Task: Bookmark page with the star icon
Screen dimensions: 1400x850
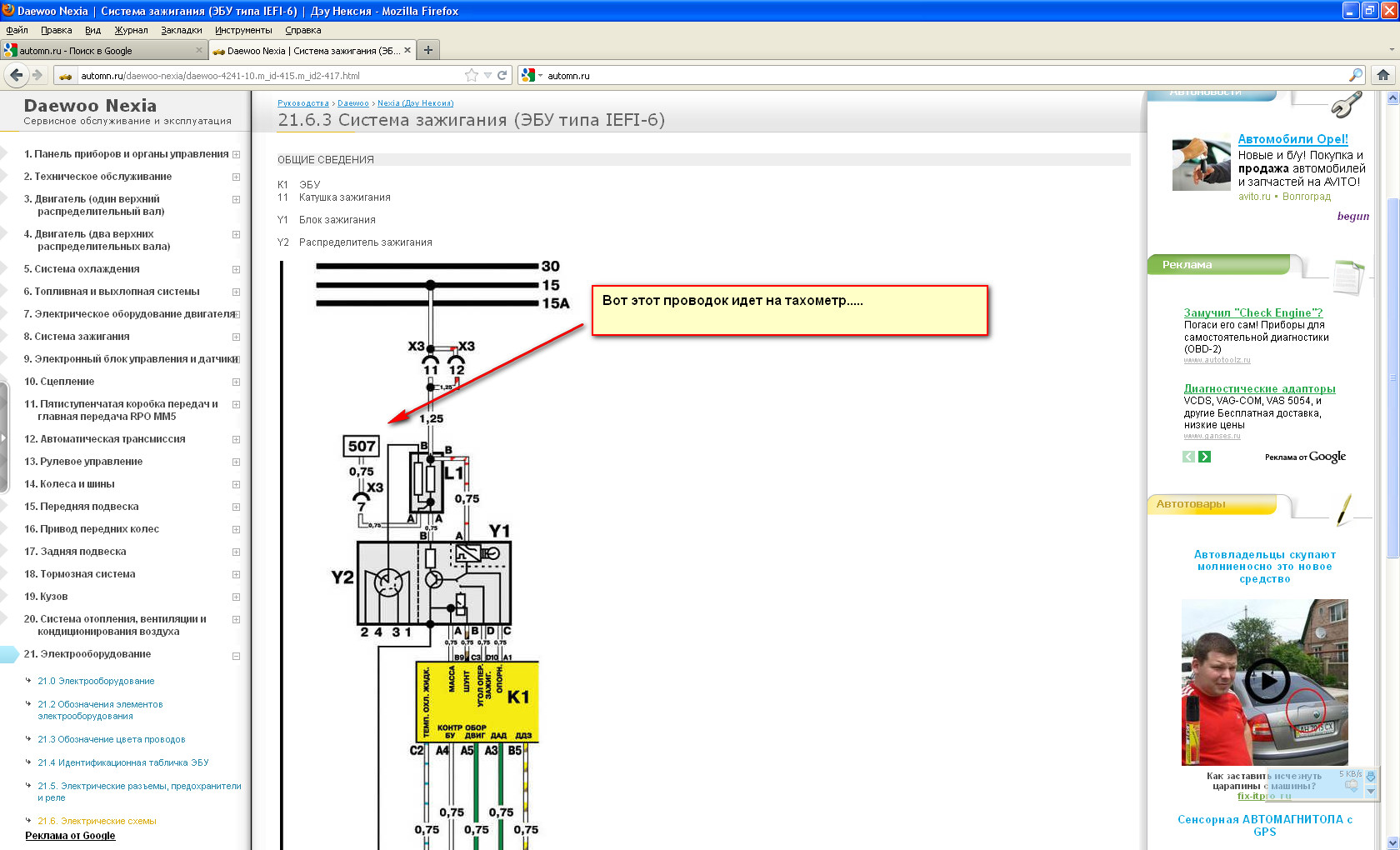Action: coord(472,75)
